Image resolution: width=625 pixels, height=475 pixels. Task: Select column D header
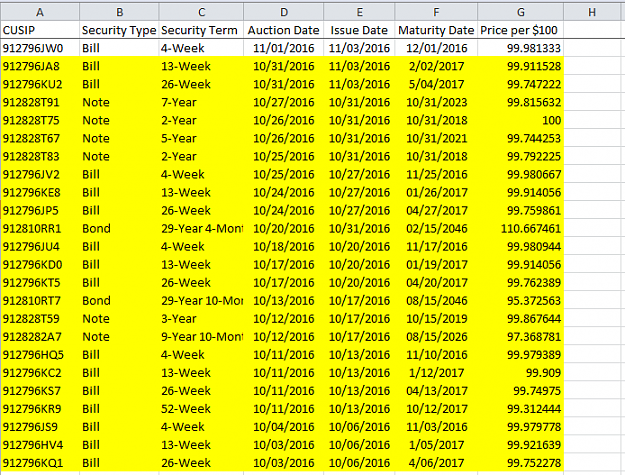284,12
